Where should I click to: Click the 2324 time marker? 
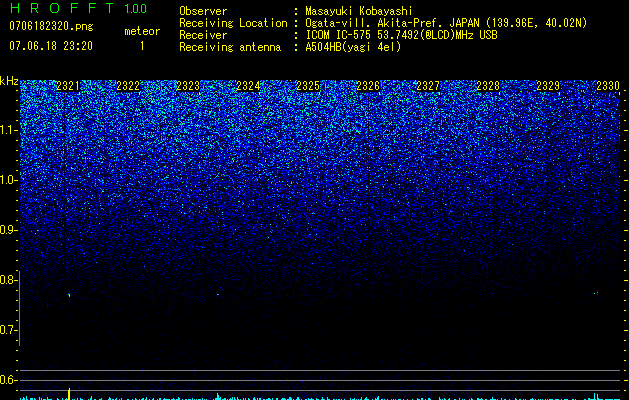[x=248, y=86]
